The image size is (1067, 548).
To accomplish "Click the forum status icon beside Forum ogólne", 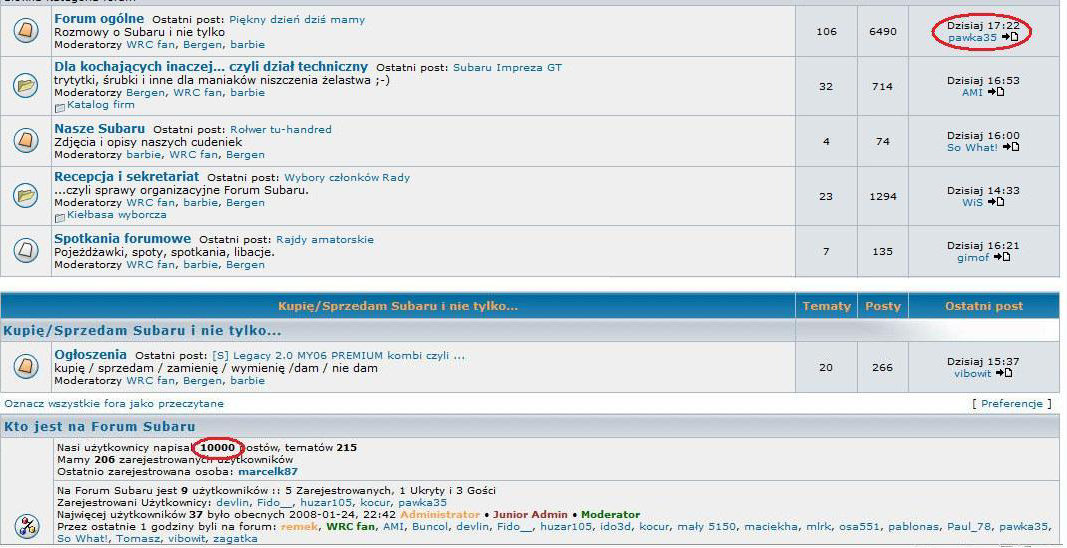I will [26, 31].
